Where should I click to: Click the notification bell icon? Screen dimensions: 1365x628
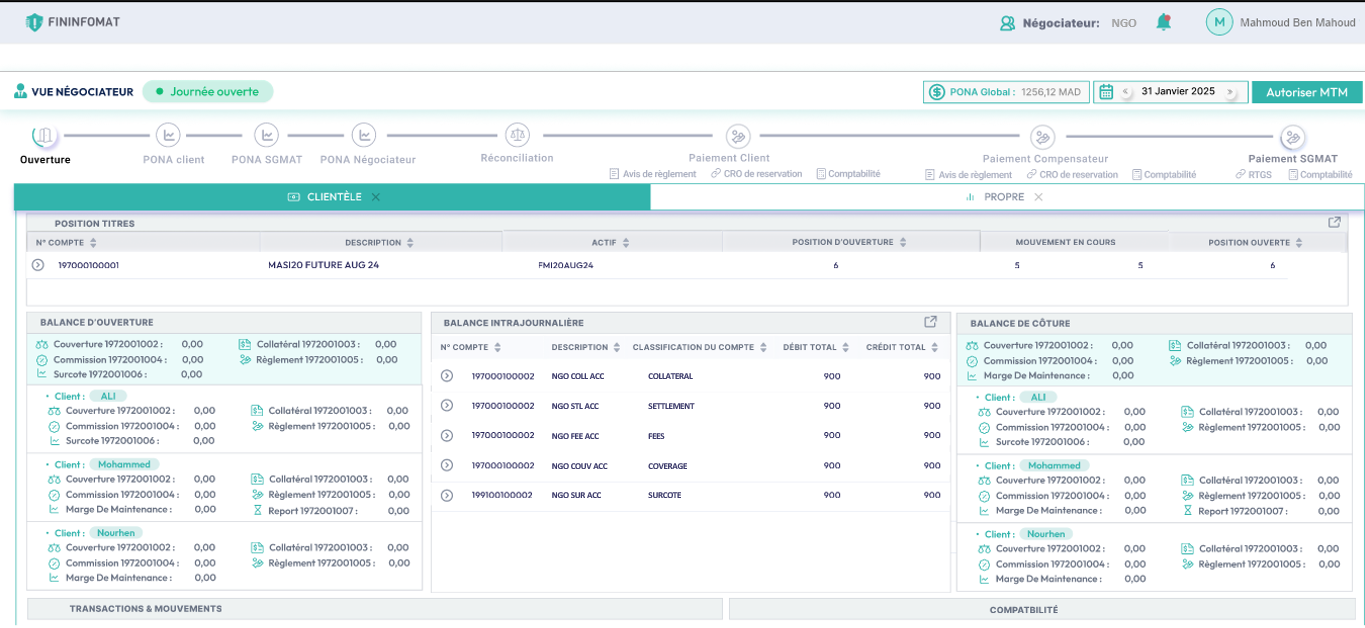click(x=1163, y=22)
